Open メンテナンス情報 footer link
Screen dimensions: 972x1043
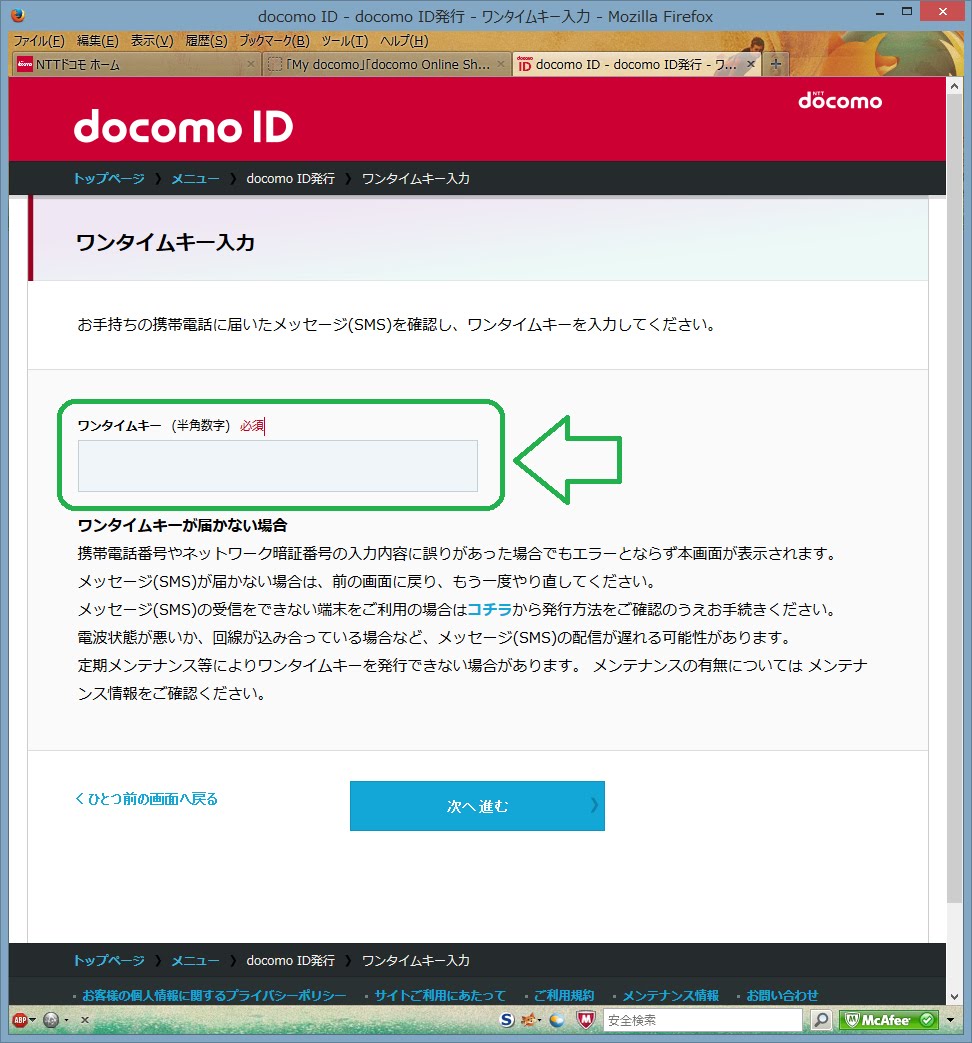pyautogui.click(x=670, y=995)
